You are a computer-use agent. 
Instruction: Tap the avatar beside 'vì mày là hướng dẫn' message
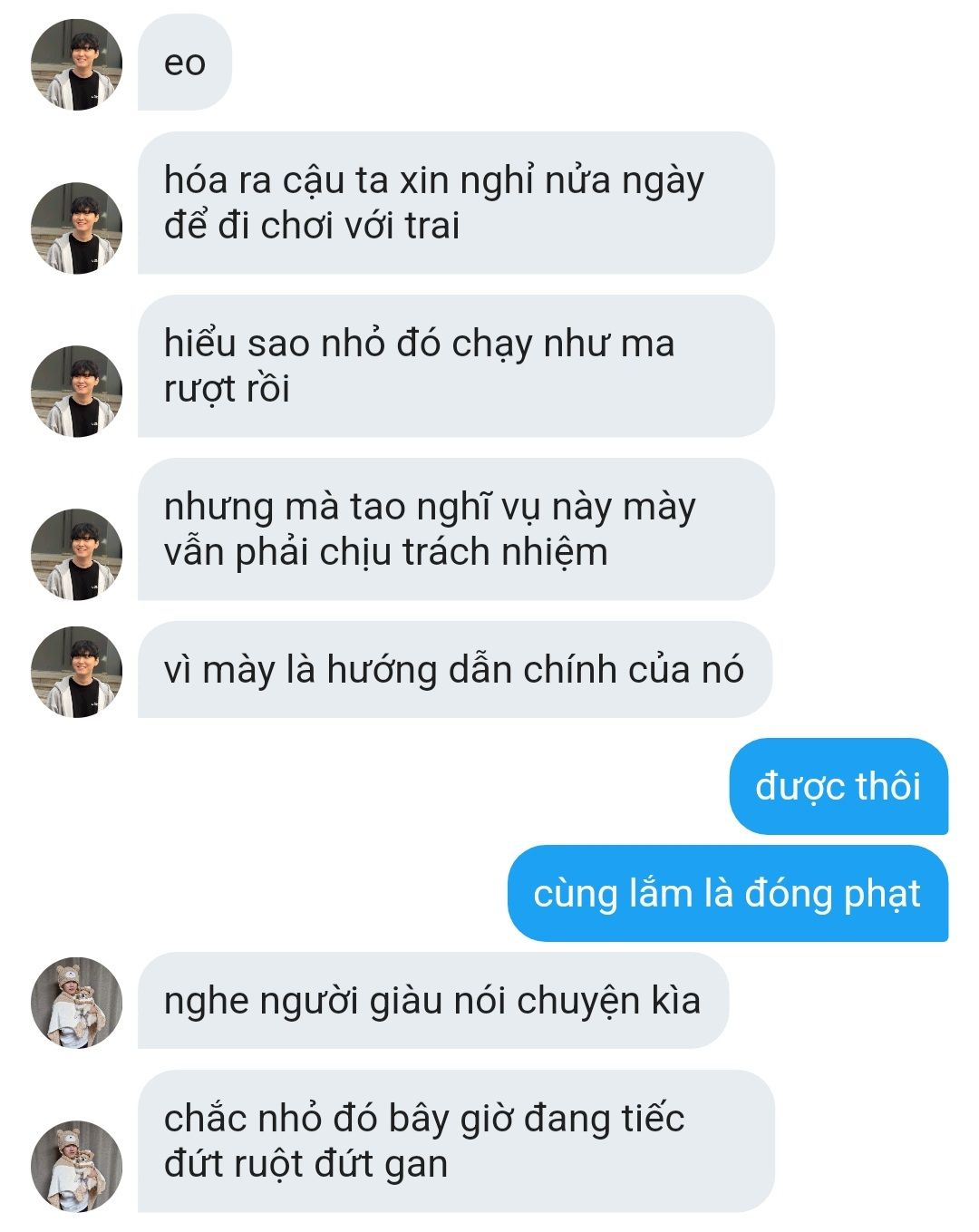pyautogui.click(x=76, y=672)
